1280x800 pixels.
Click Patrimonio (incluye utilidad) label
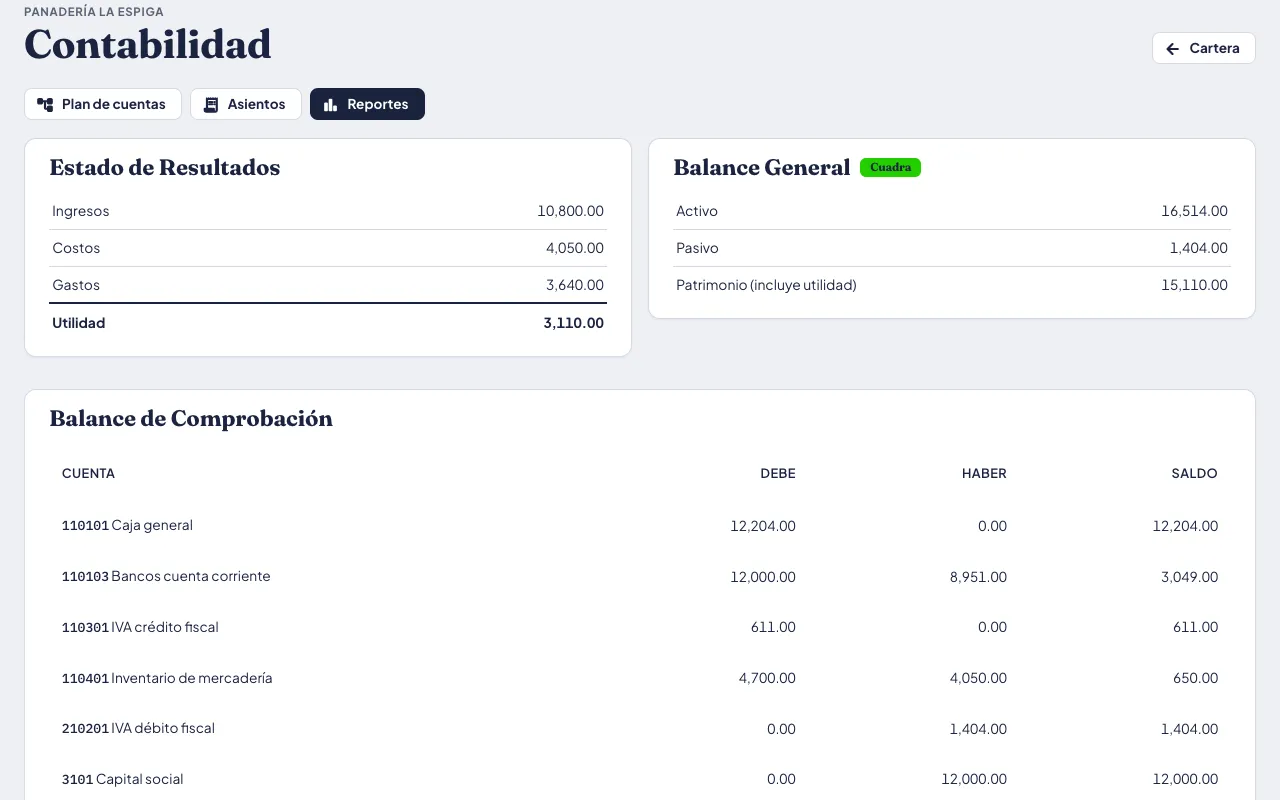pos(766,285)
